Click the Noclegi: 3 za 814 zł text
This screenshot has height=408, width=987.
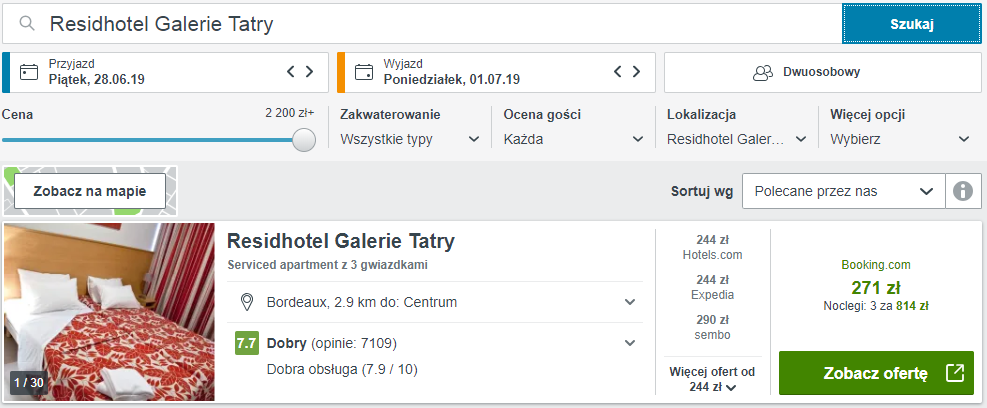pos(876,307)
